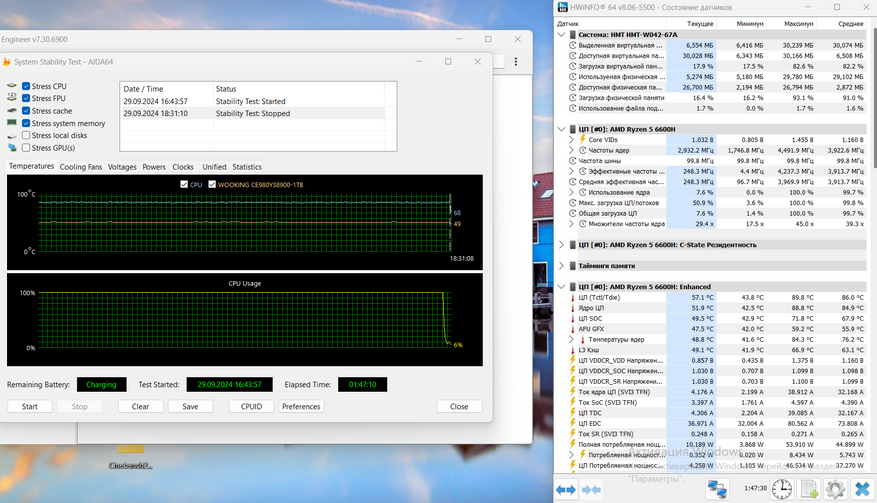Image resolution: width=877 pixels, height=503 pixels.
Task: Click the AIDA64 flame icon in title bar
Action: point(7,62)
